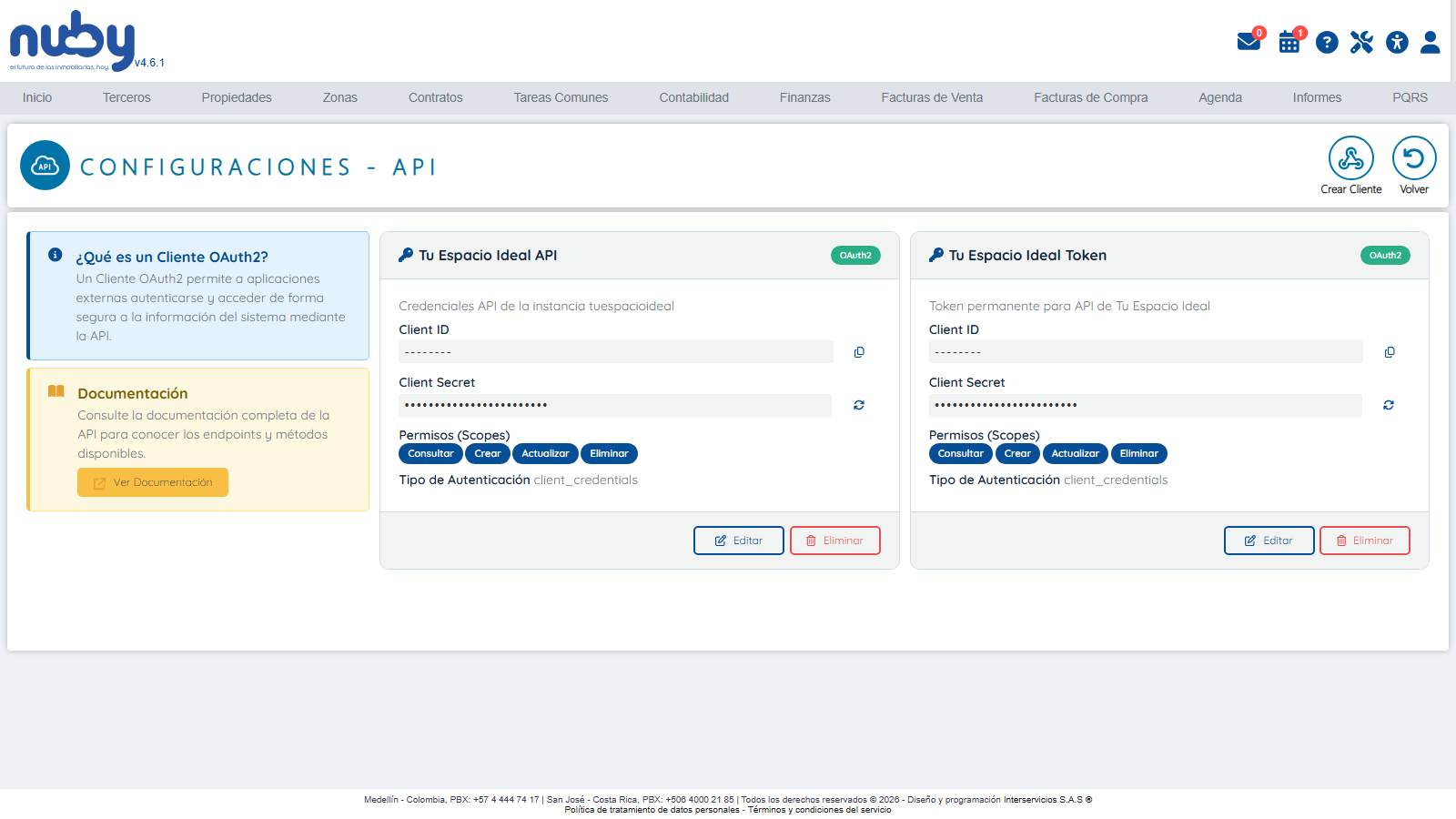Click Crear scope in Tu Espacio Ideal API
Screen dimensions: 1456x819
point(488,453)
